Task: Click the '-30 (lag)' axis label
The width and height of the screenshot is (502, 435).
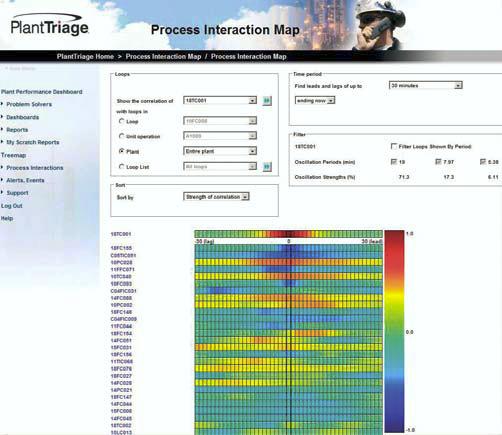Action: (204, 241)
